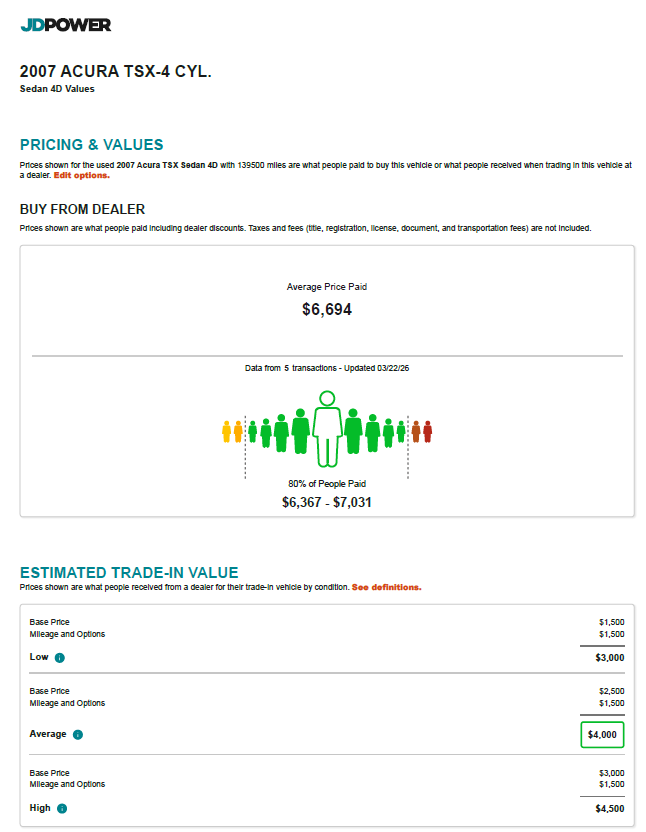Screen dimensions: 646x832
Task: Click the leftmost yellow person icon
Action: (227, 431)
